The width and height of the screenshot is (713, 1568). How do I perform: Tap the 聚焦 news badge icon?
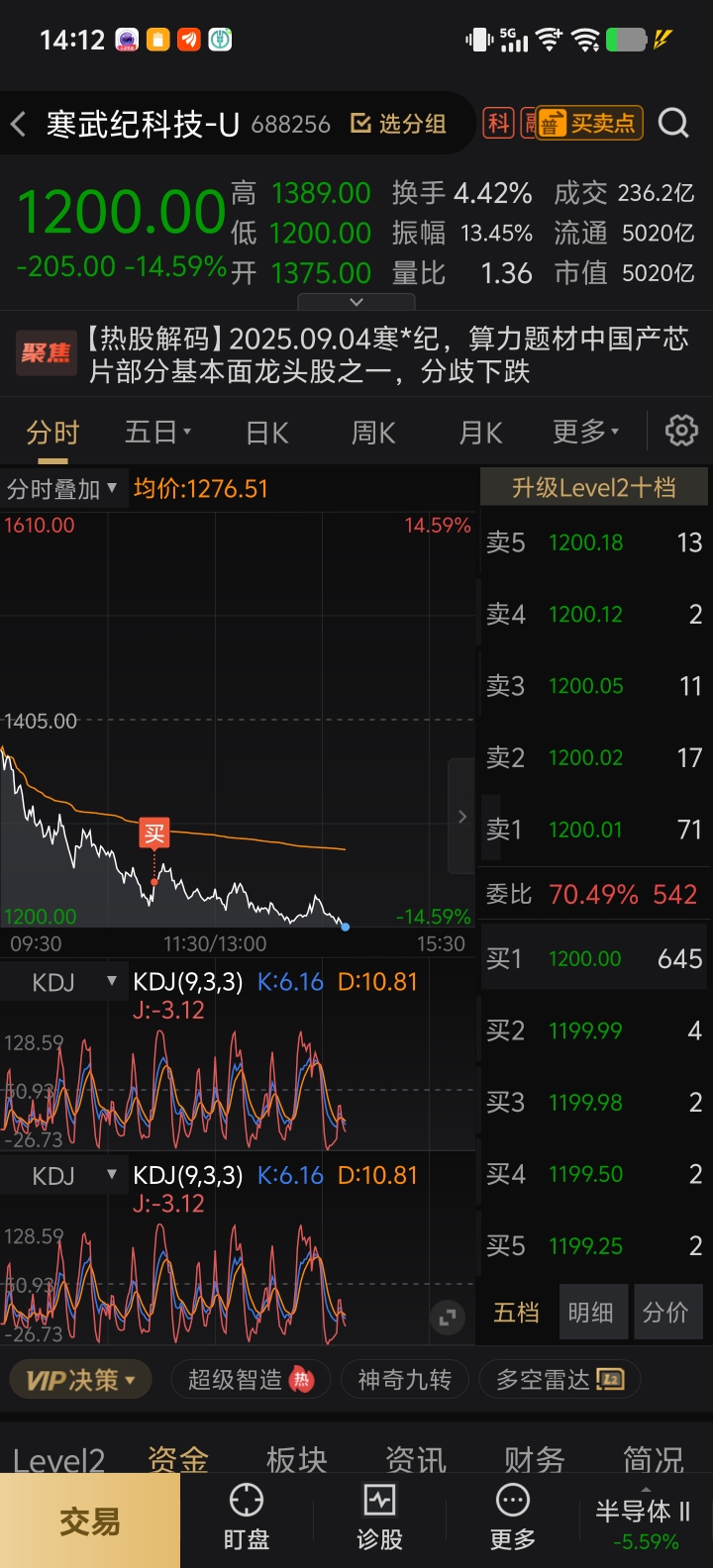pyautogui.click(x=46, y=353)
